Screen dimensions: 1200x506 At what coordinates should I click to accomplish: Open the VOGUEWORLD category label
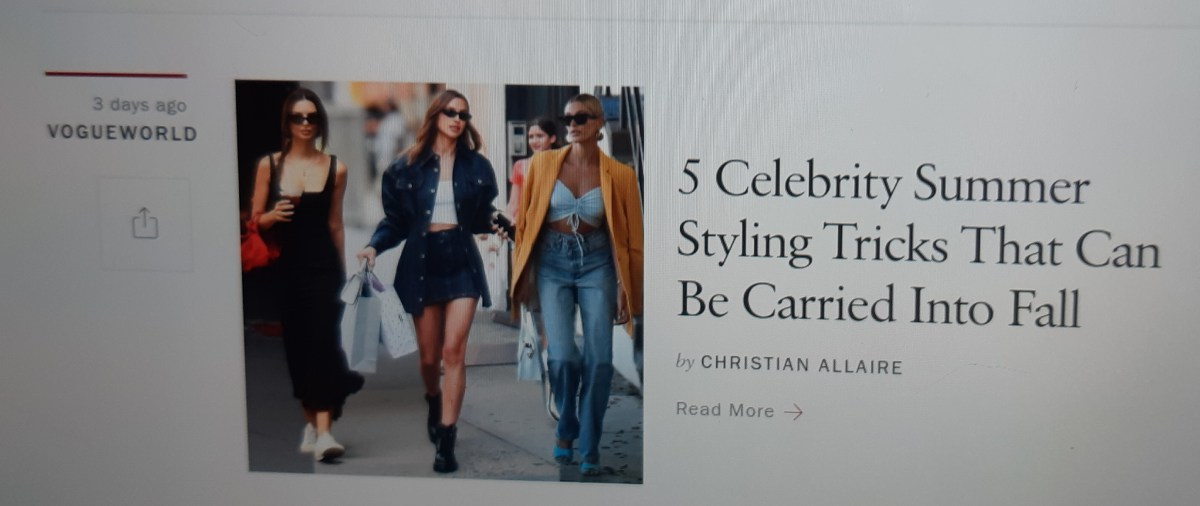(x=121, y=133)
